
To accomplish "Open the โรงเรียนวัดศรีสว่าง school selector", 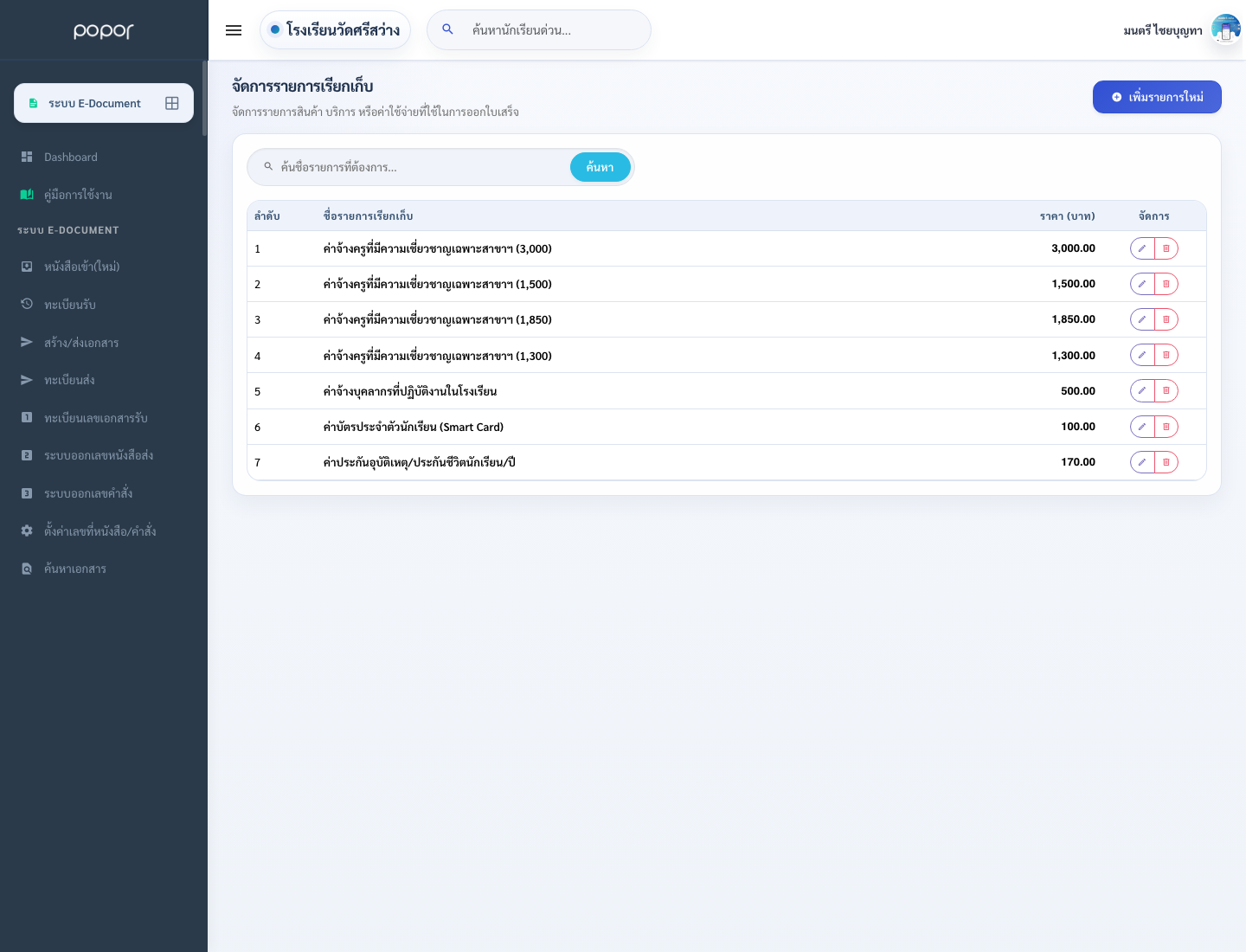I will pyautogui.click(x=335, y=30).
